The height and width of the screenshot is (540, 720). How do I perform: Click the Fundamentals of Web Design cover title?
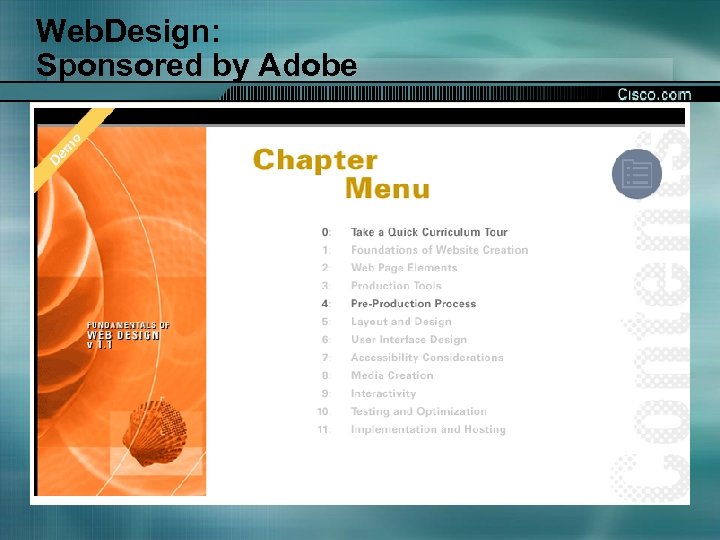(x=128, y=335)
